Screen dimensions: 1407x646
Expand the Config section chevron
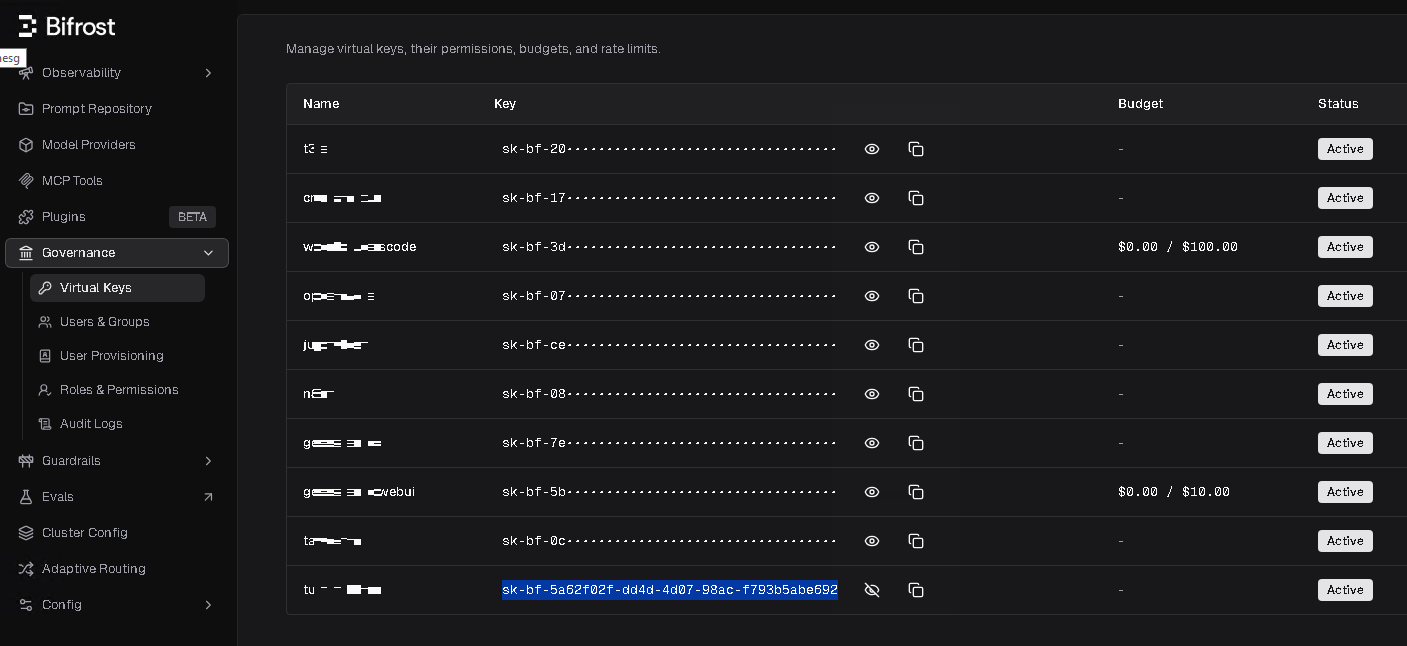208,605
